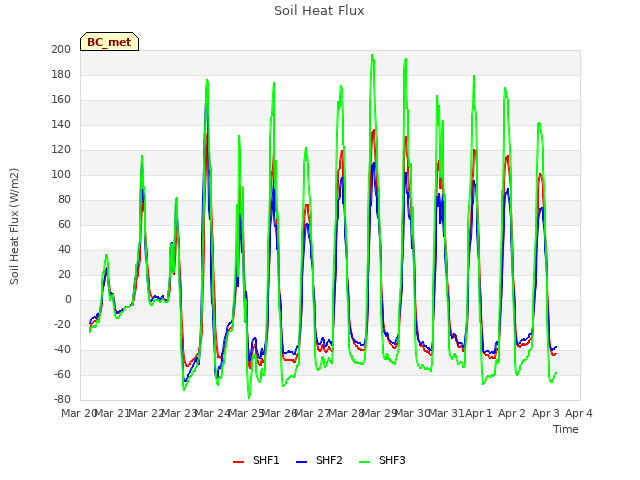Viewport: 640px width, 480px height.
Task: Click the -40 y-axis tick label
Action: coord(62,349)
